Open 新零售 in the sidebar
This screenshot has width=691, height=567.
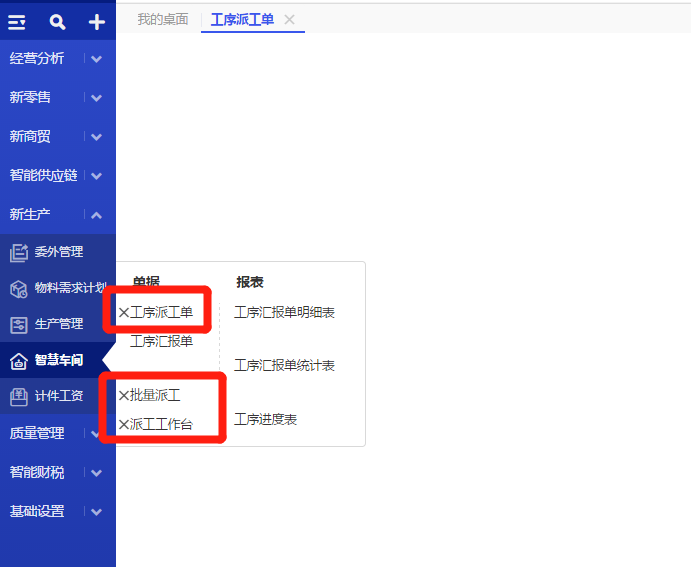click(x=30, y=97)
